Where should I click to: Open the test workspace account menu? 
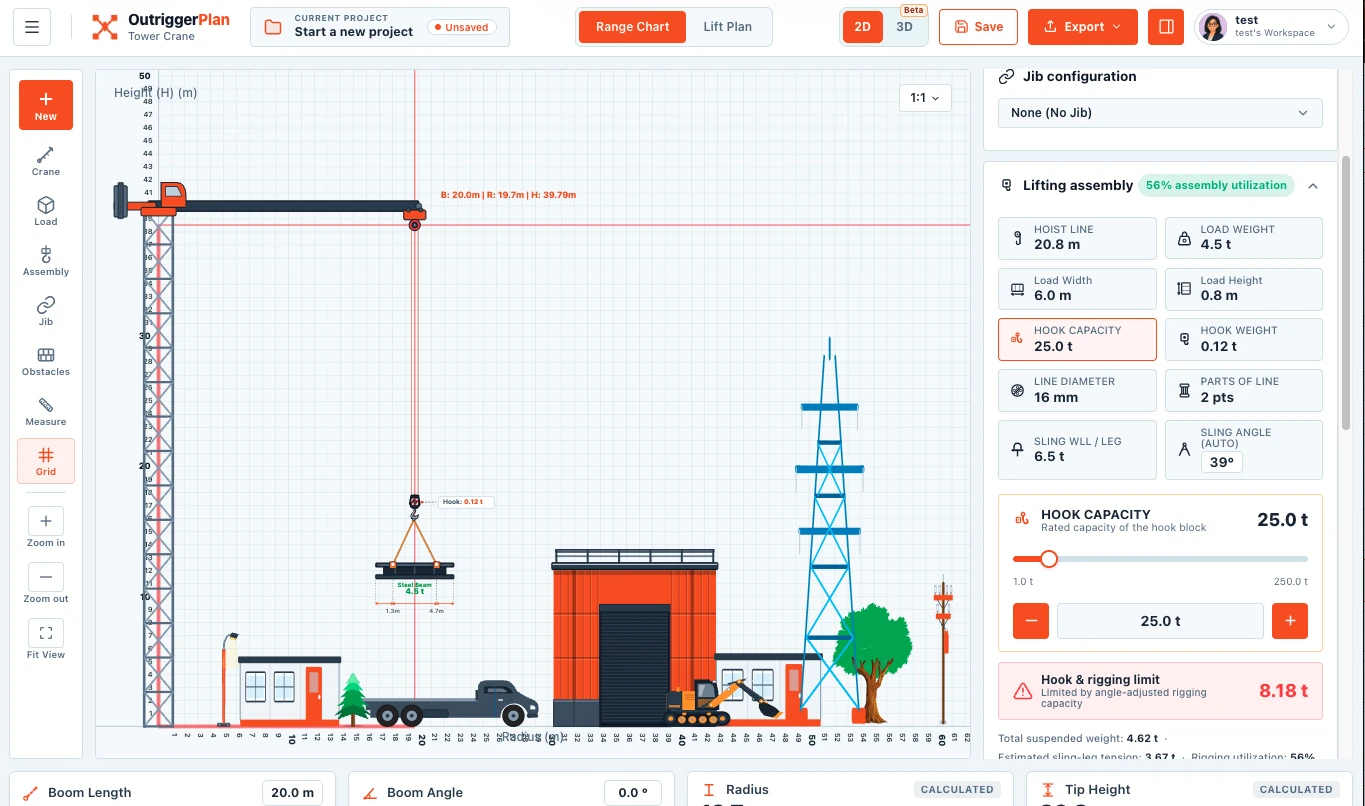1271,27
